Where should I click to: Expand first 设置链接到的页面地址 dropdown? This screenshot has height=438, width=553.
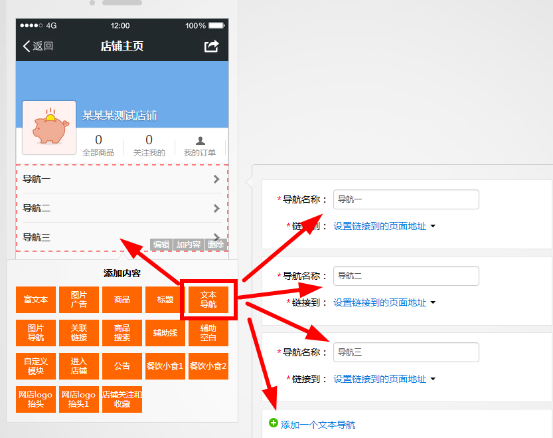[384, 226]
